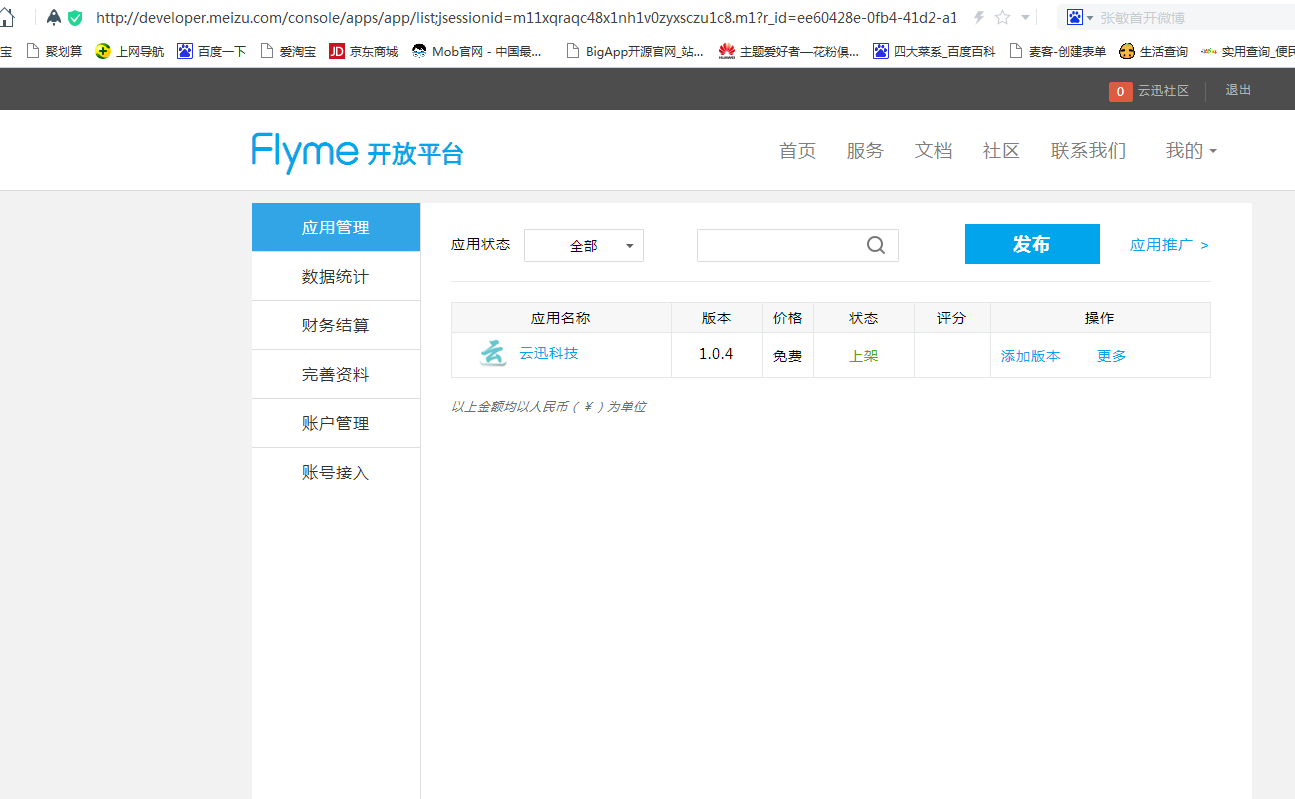Click 应用名称 column header
Screen dimensions: 1295x799
tap(561, 318)
